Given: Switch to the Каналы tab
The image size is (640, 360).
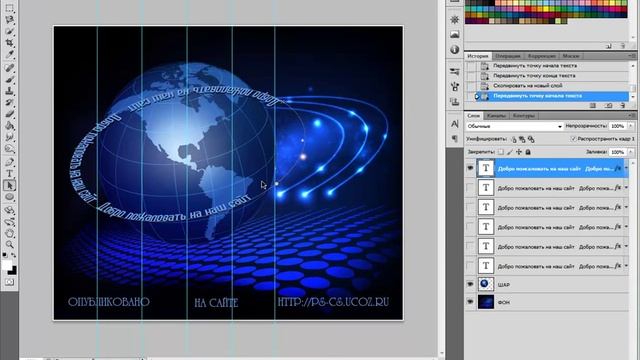Looking at the screenshot, I should (x=496, y=116).
